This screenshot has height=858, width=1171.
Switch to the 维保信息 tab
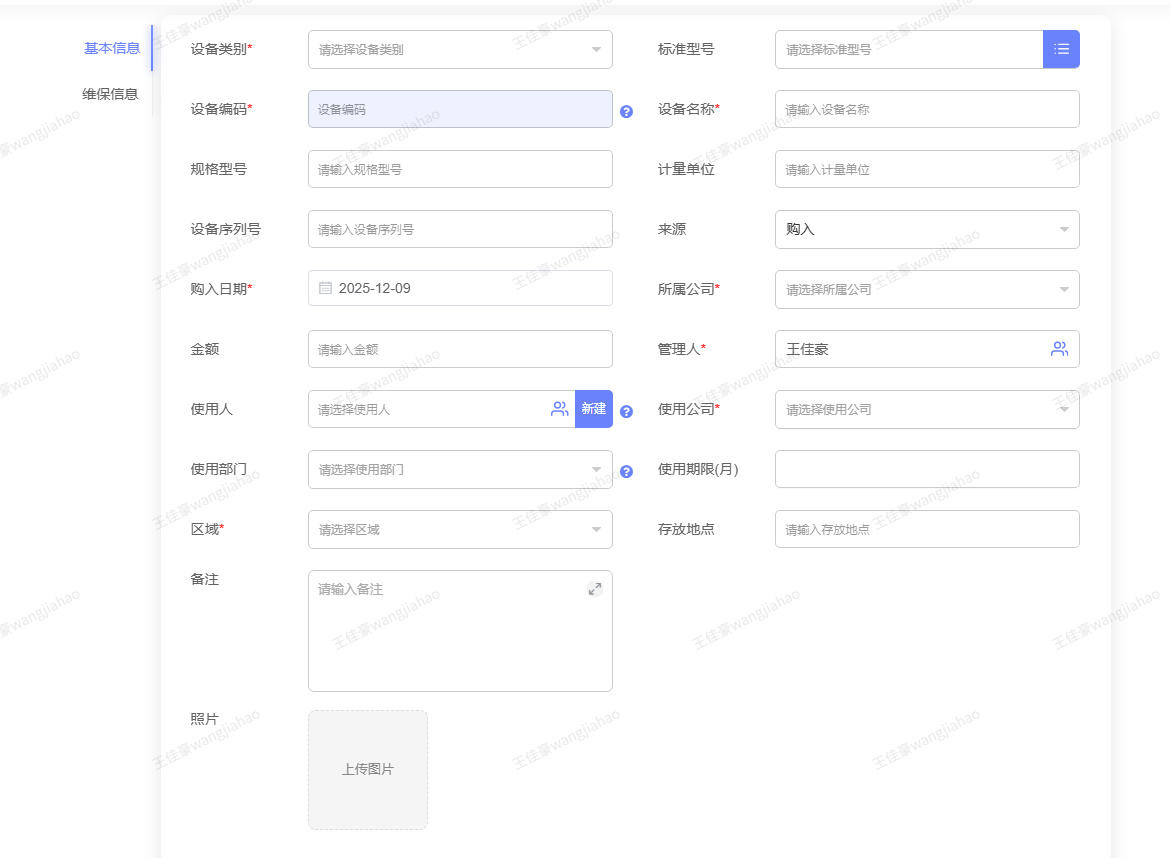pyautogui.click(x=110, y=94)
